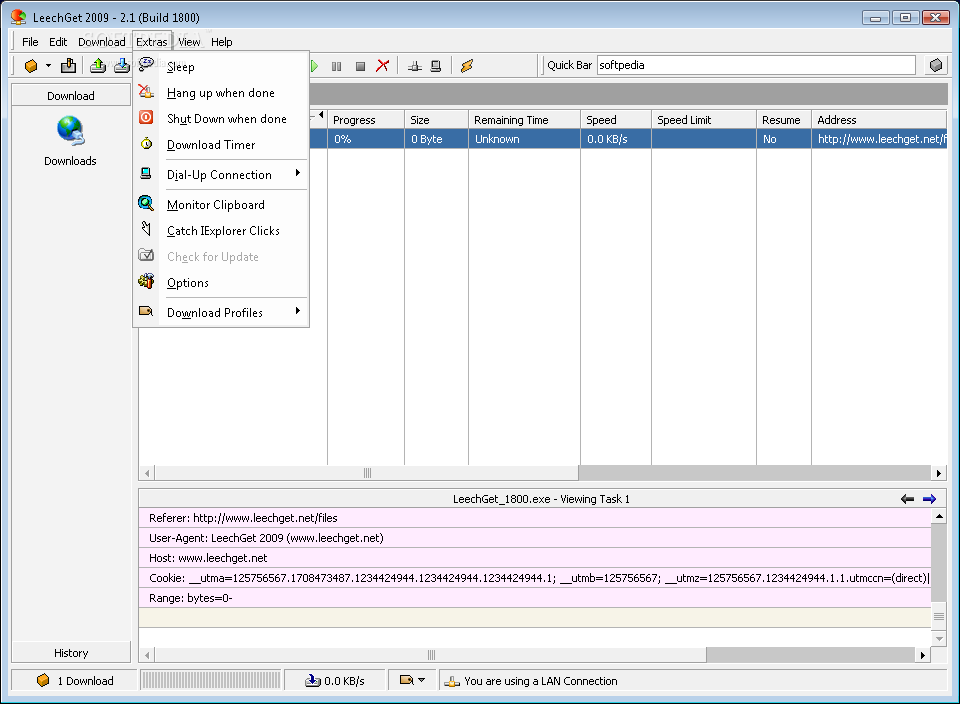Click the Download Timer stopwatch icon
This screenshot has width=960, height=704.
tap(146, 143)
